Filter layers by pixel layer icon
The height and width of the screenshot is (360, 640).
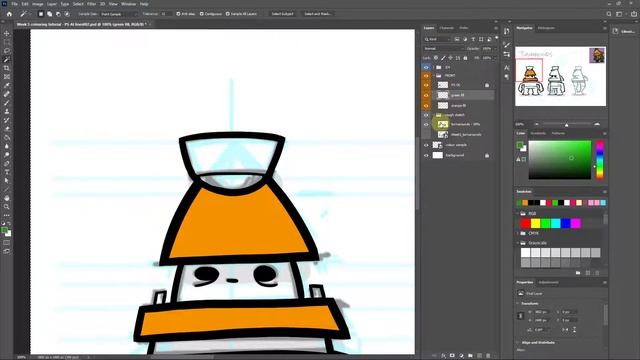pyautogui.click(x=457, y=39)
